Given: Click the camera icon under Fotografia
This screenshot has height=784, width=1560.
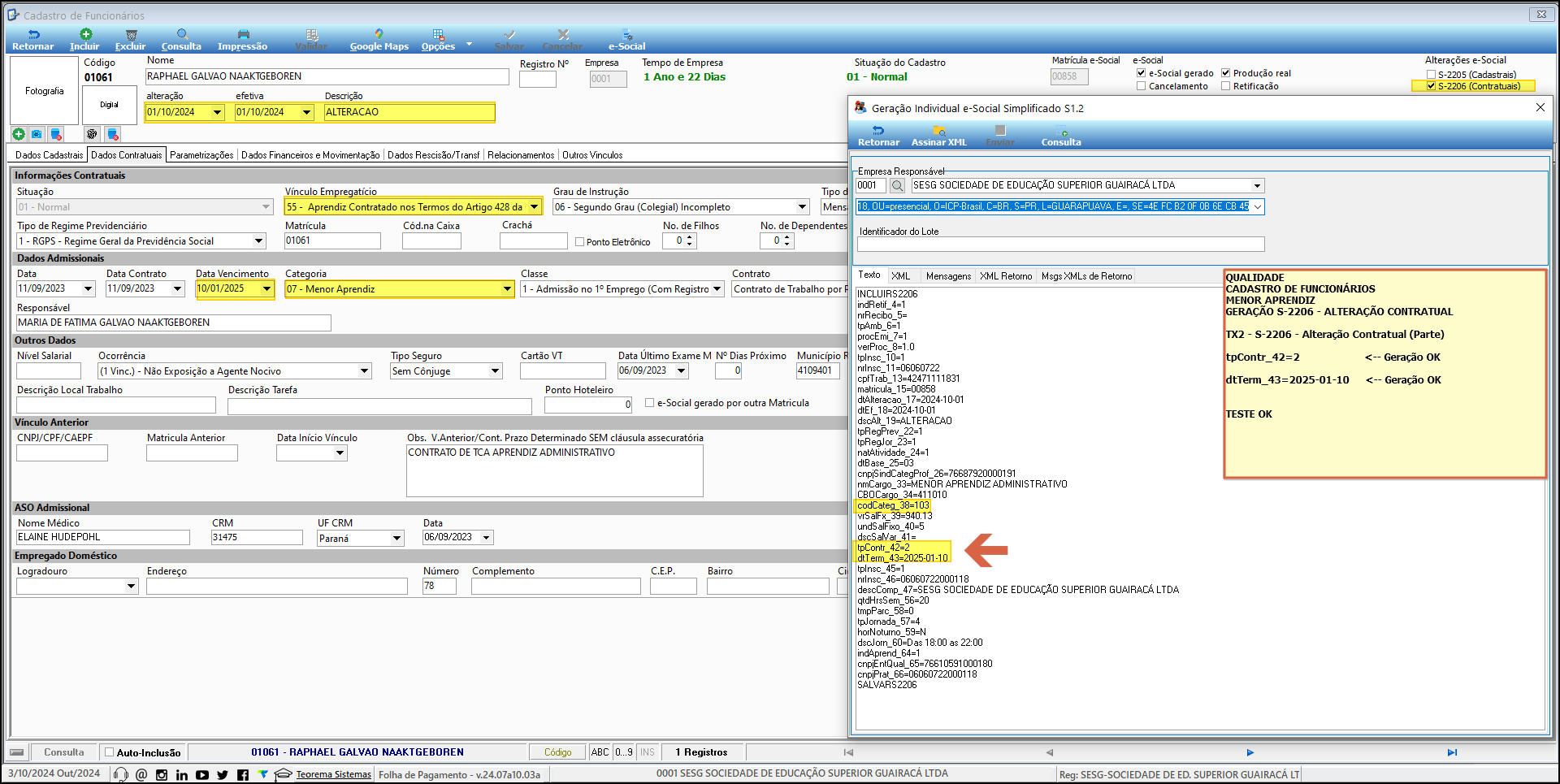Looking at the screenshot, I should tap(37, 134).
